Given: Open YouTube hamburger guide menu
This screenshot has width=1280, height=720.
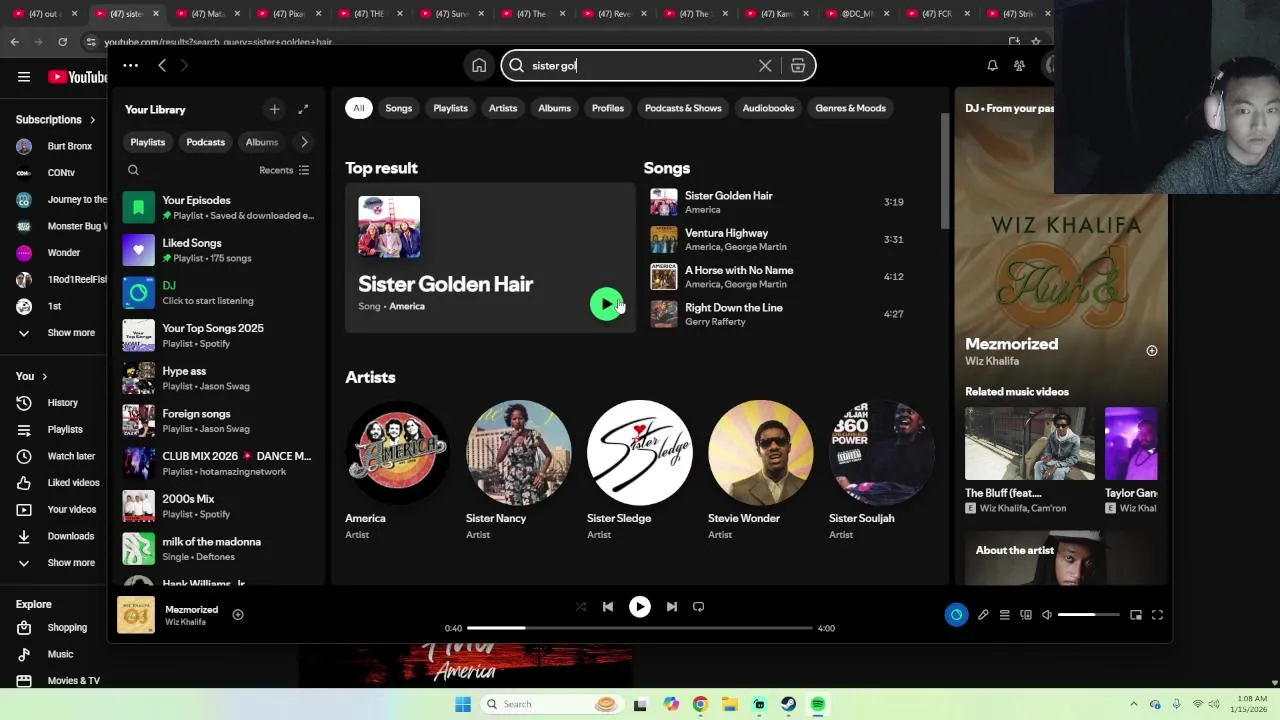Looking at the screenshot, I should tap(24, 77).
